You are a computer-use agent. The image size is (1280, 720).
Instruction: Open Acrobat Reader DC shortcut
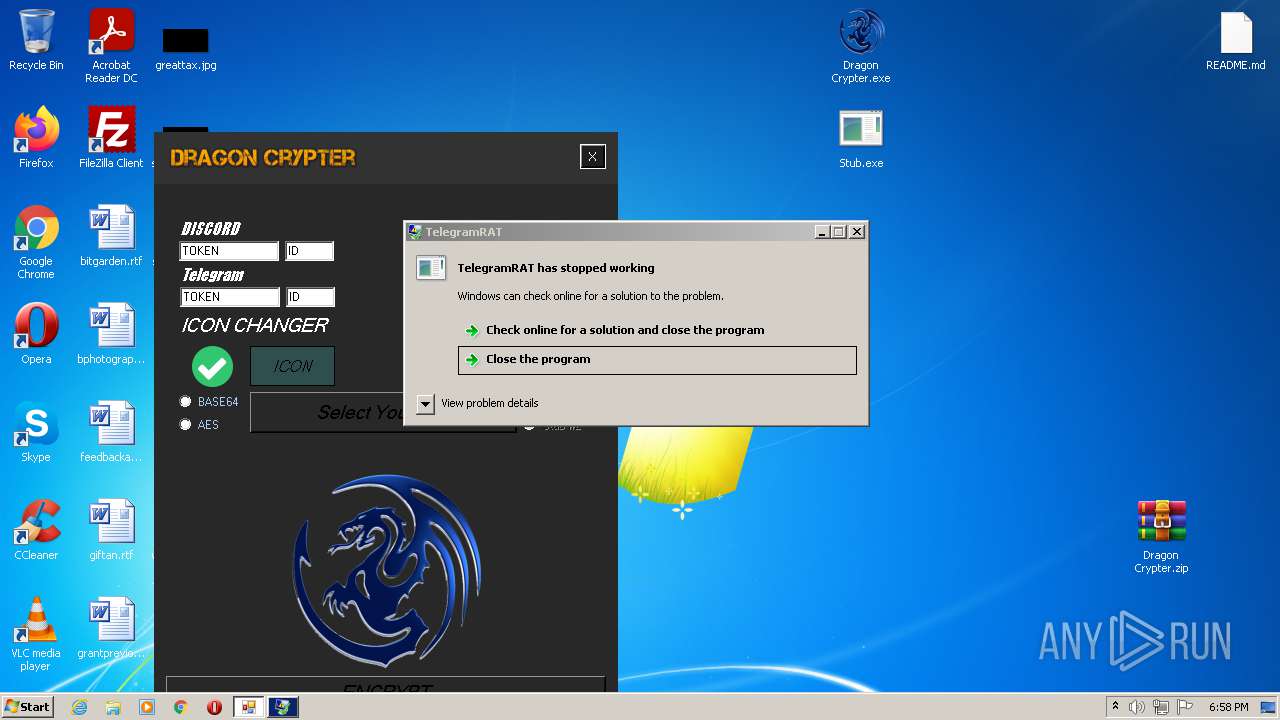(x=111, y=45)
